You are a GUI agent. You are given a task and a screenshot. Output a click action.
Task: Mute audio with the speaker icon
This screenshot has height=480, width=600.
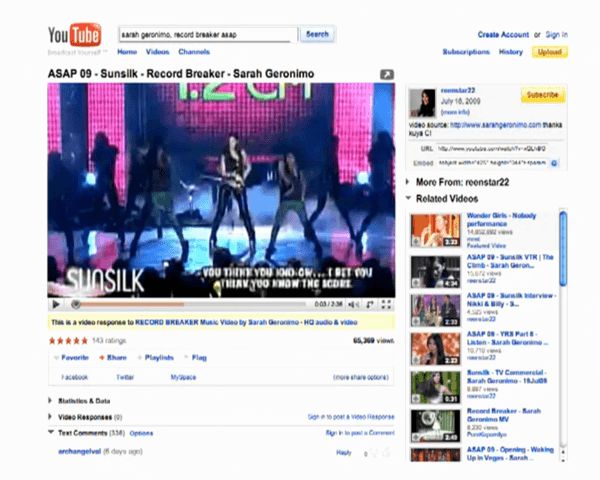(353, 305)
